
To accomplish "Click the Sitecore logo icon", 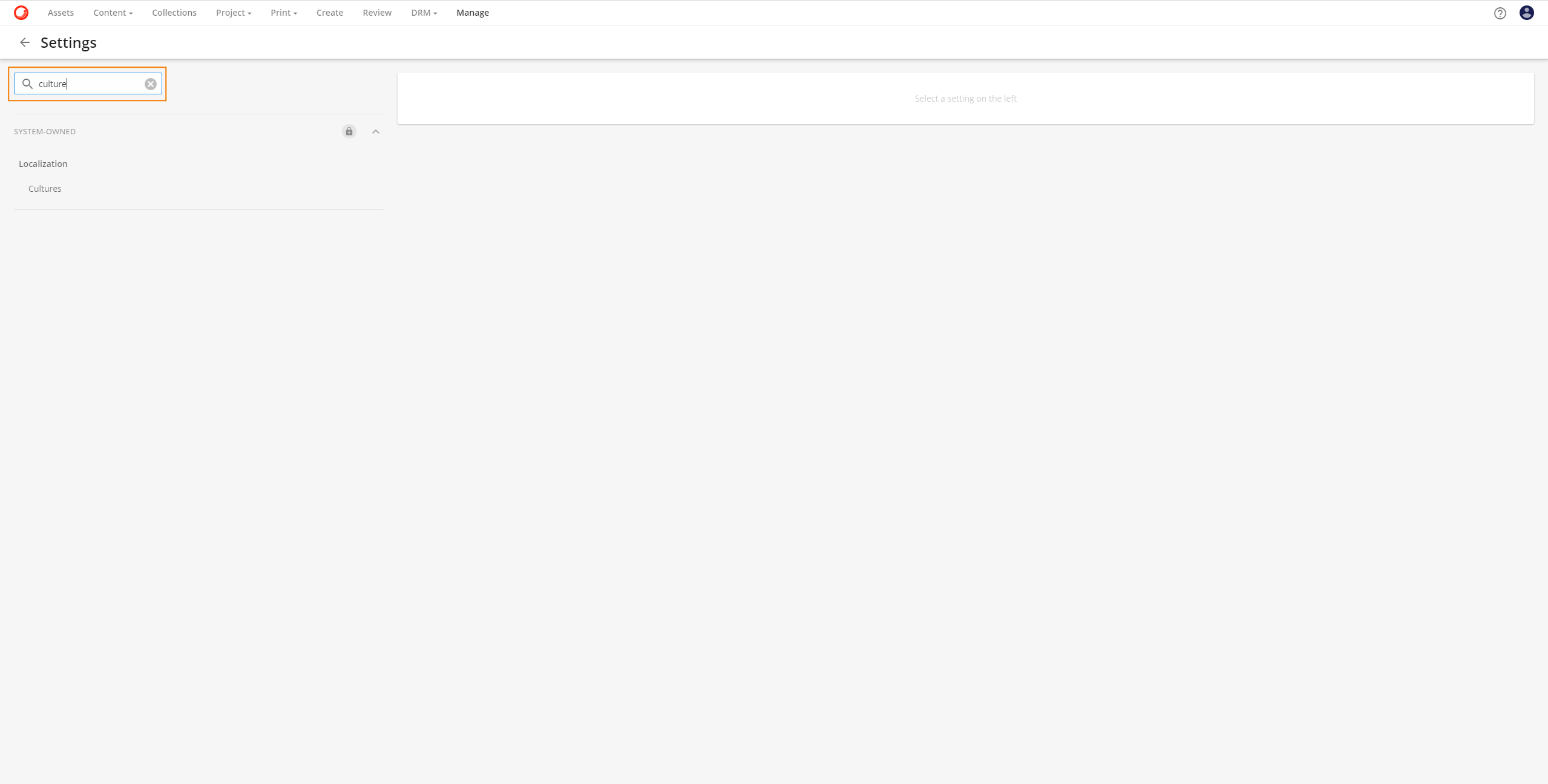I will (x=21, y=13).
